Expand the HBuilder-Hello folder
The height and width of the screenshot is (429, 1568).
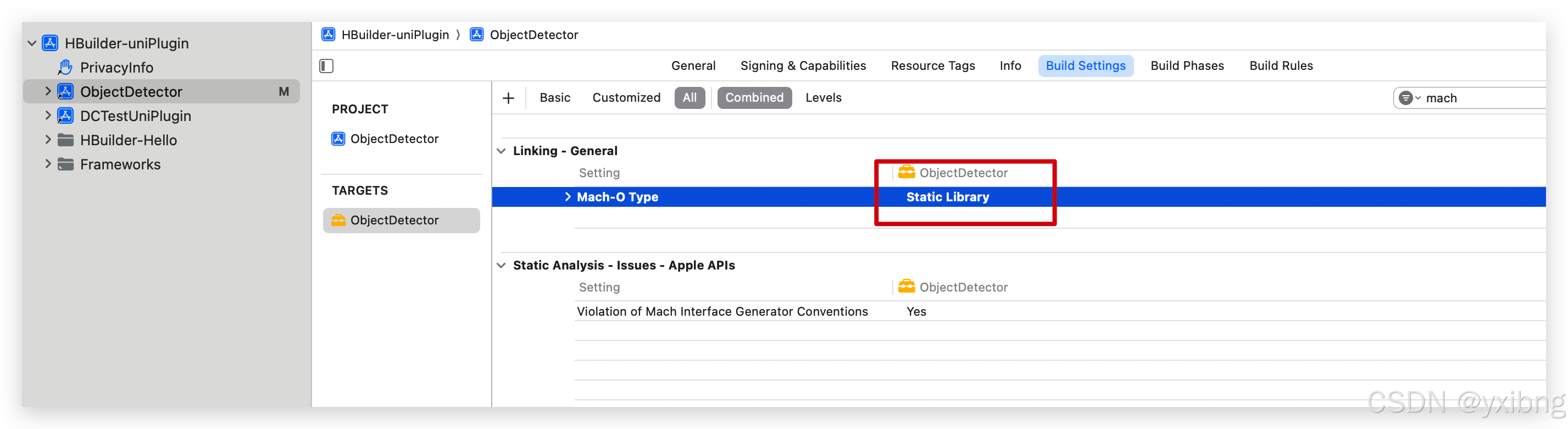(x=47, y=140)
